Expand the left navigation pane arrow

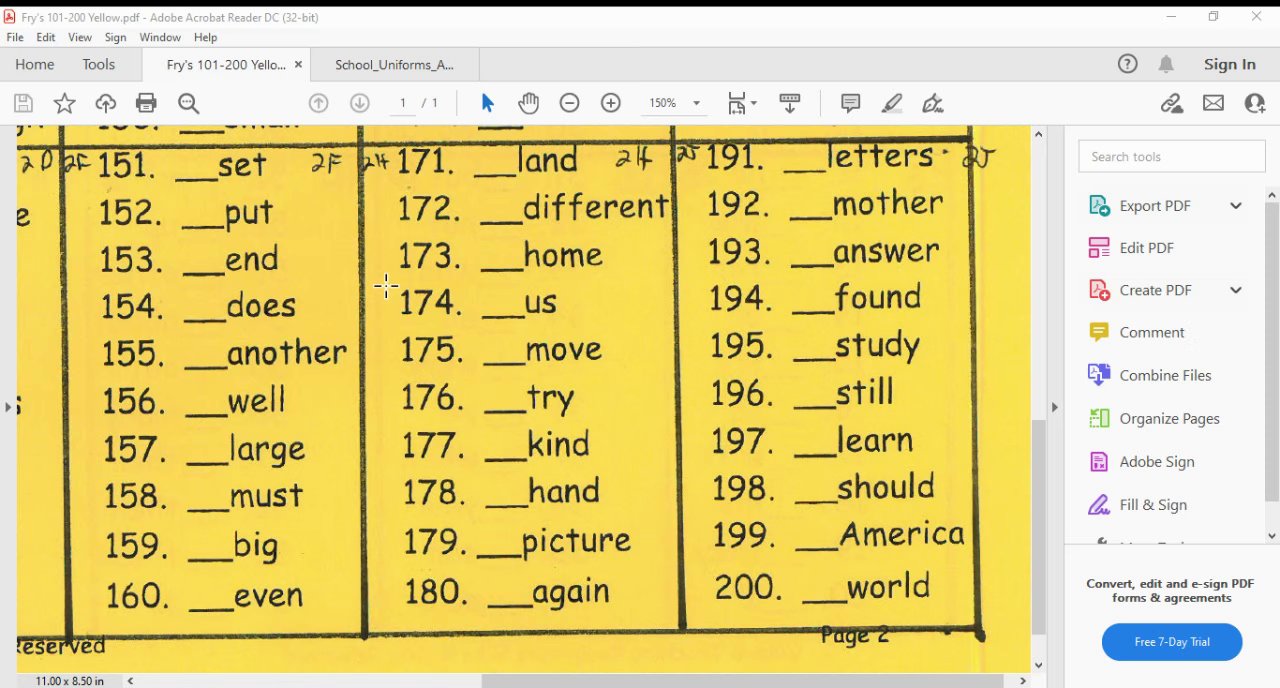[8, 407]
